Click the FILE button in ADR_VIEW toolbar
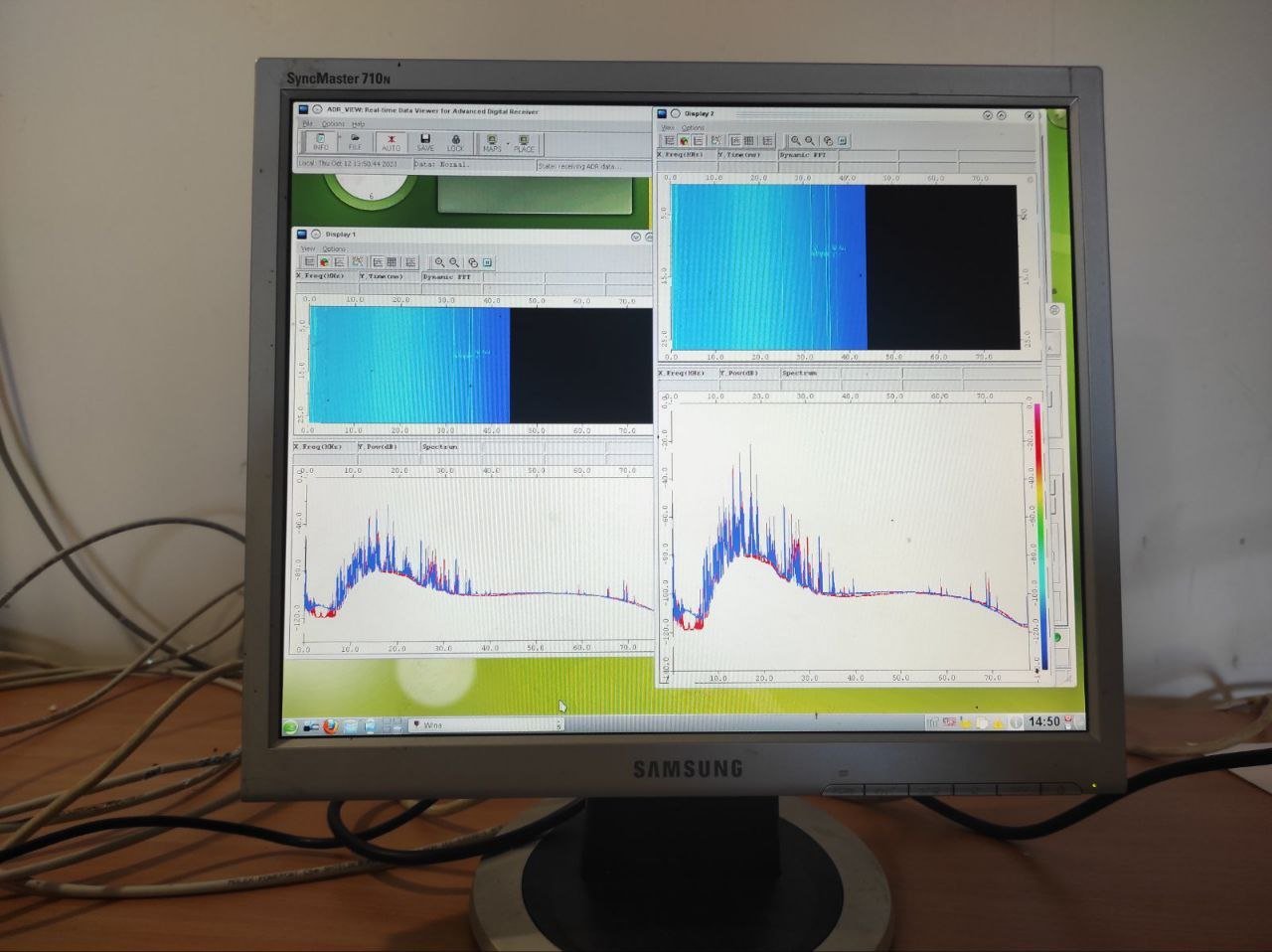Image resolution: width=1272 pixels, height=952 pixels. click(355, 142)
